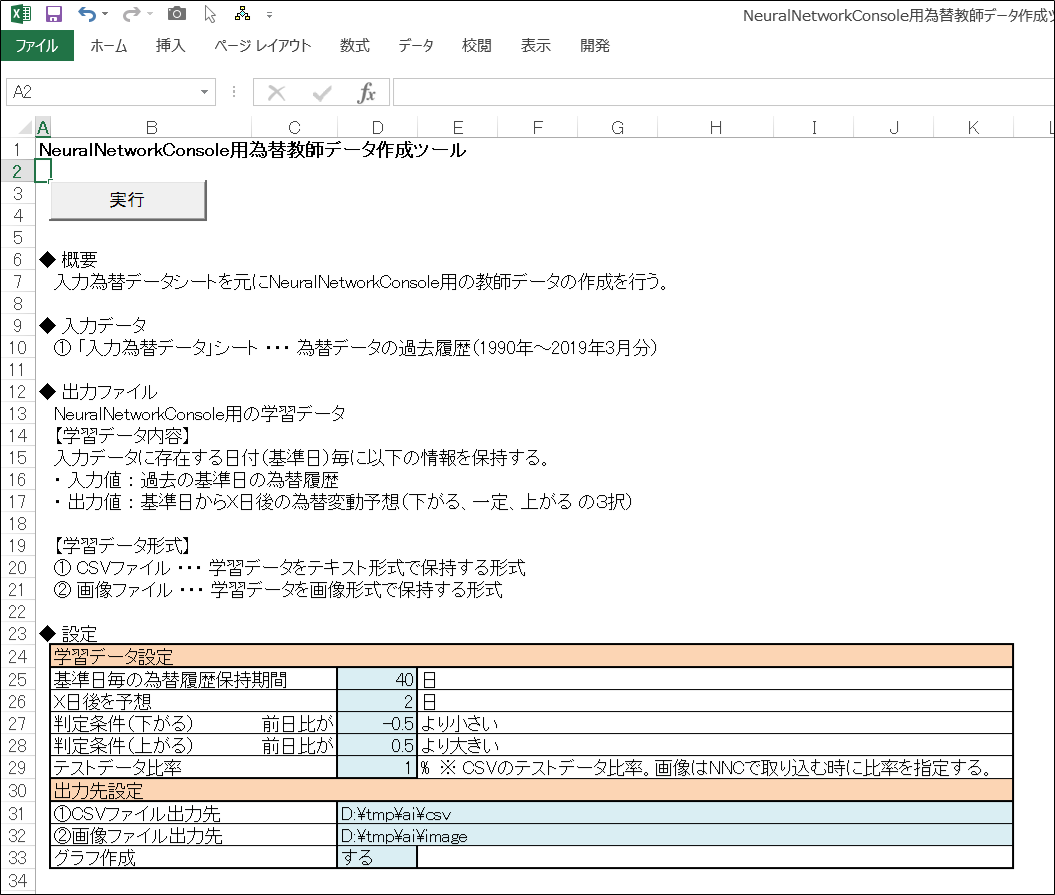The width and height of the screenshot is (1055, 895).
Task: Click the ◆ 概要 heading cell
Action: click(68, 259)
